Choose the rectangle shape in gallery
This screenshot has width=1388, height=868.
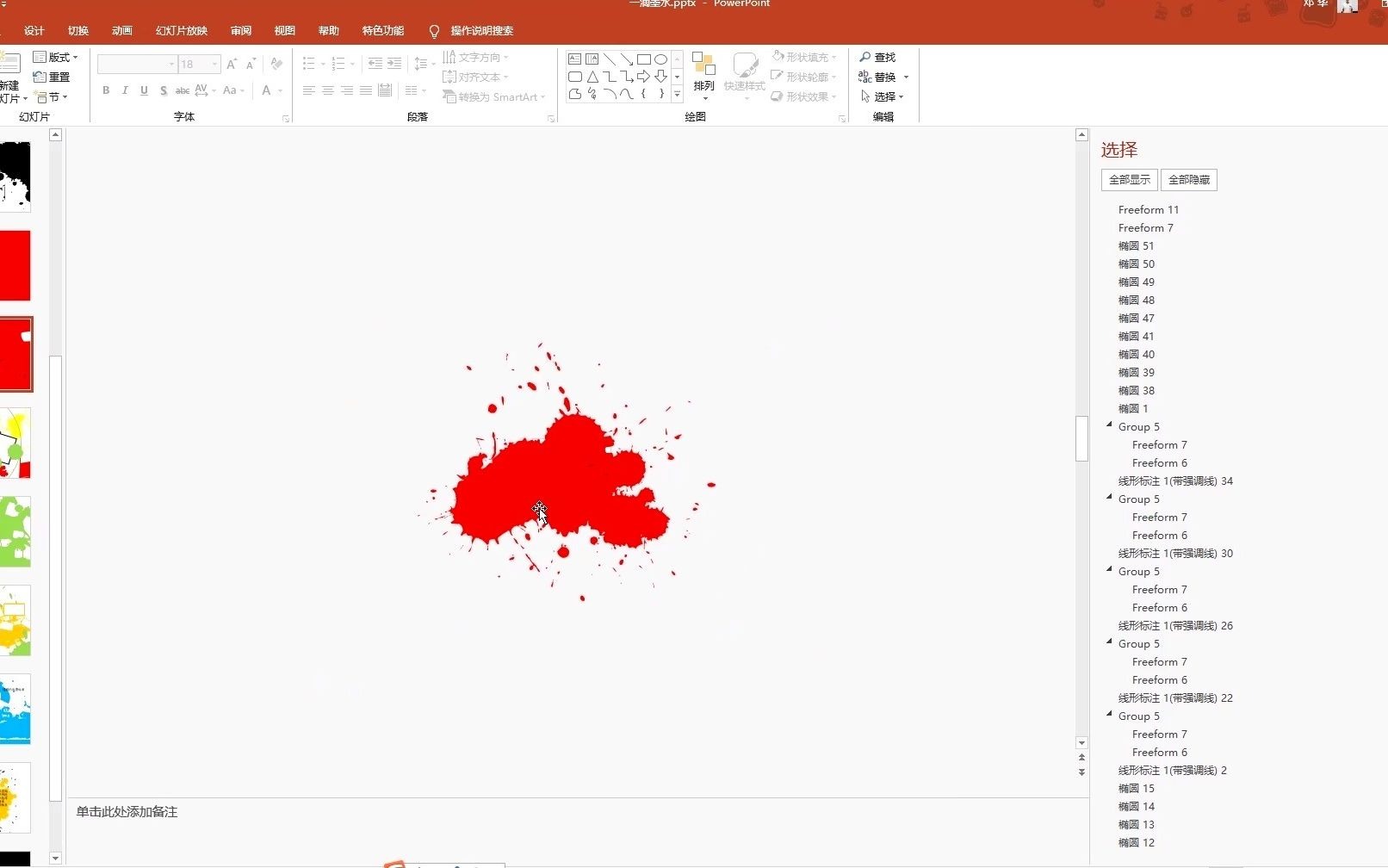pyautogui.click(x=643, y=59)
